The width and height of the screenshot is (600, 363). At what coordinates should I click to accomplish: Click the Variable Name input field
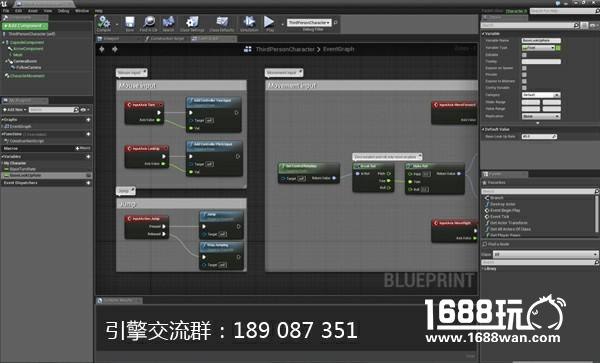pyautogui.click(x=541, y=40)
